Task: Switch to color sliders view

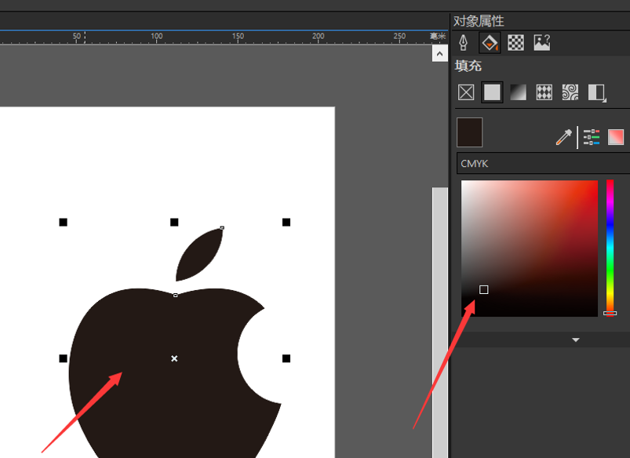Action: point(591,137)
